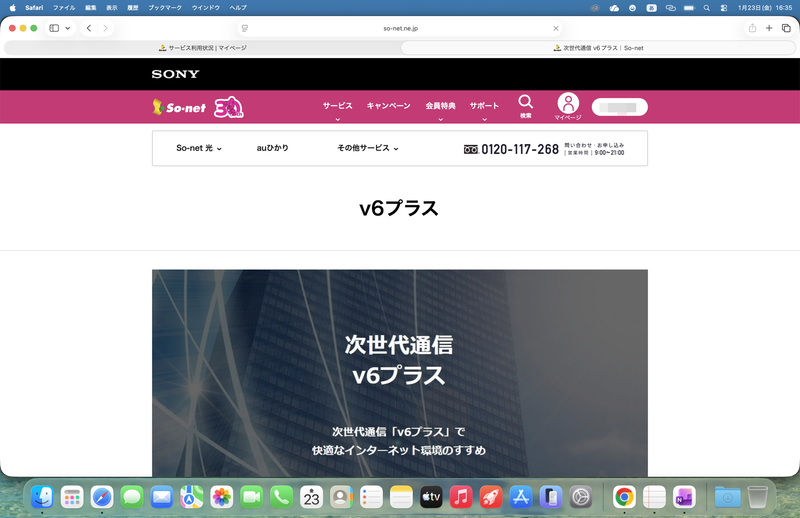Open Control Center in menu bar
800x518 pixels.
(723, 8)
